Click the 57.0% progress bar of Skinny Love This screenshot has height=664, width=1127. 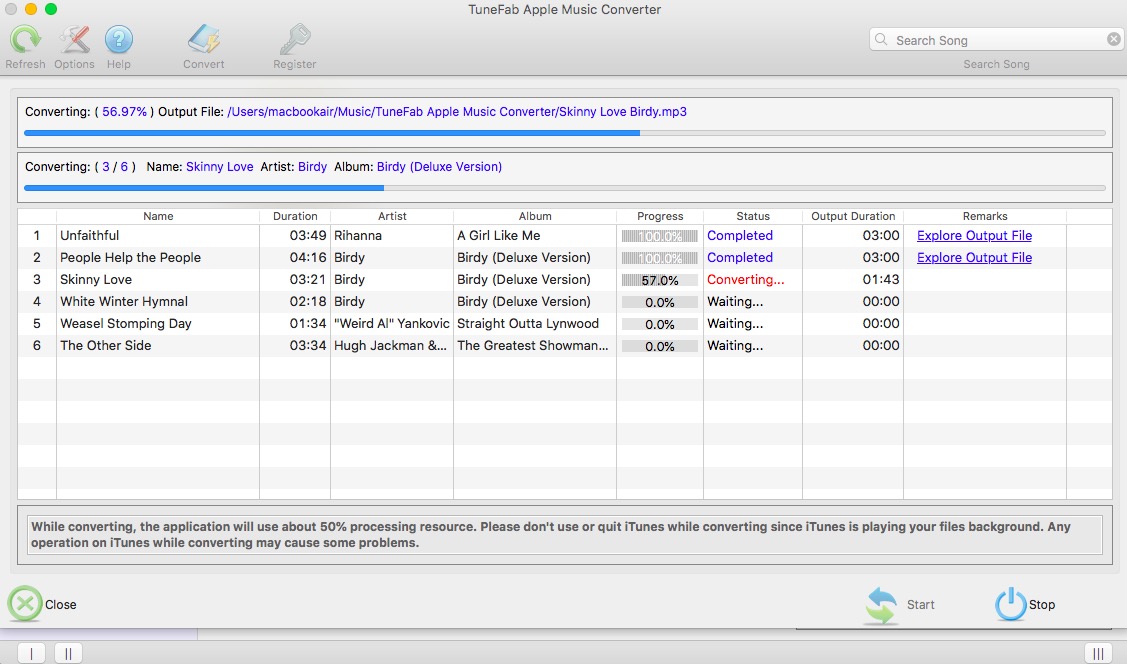point(660,280)
